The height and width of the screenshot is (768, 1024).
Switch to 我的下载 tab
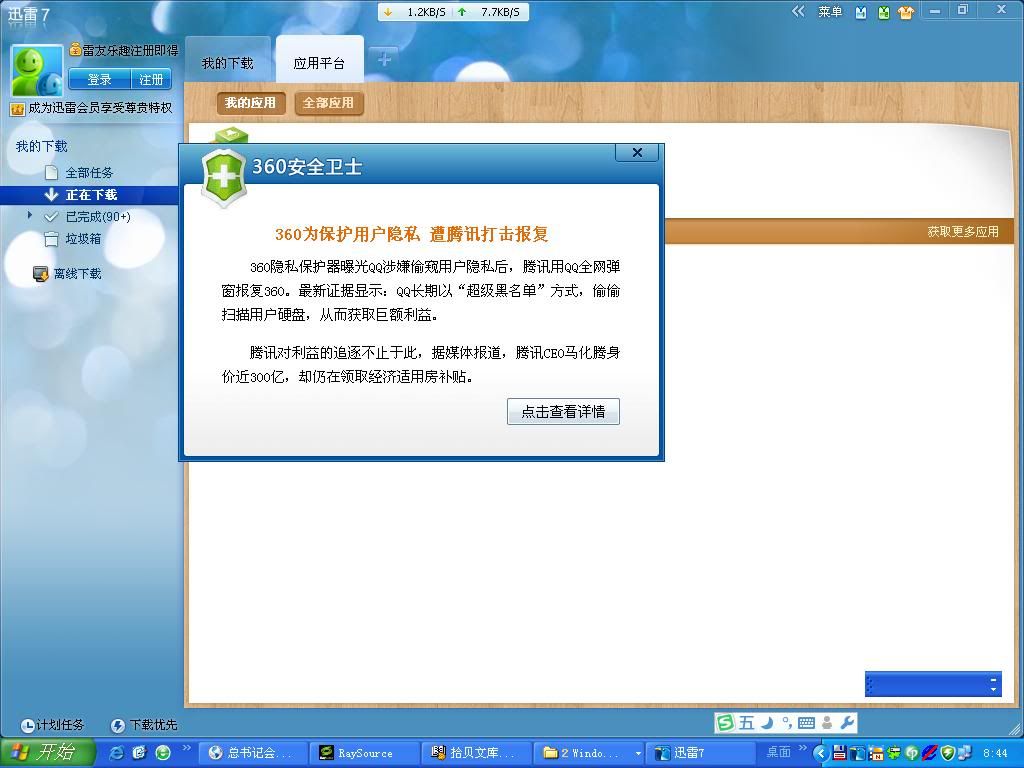point(227,63)
